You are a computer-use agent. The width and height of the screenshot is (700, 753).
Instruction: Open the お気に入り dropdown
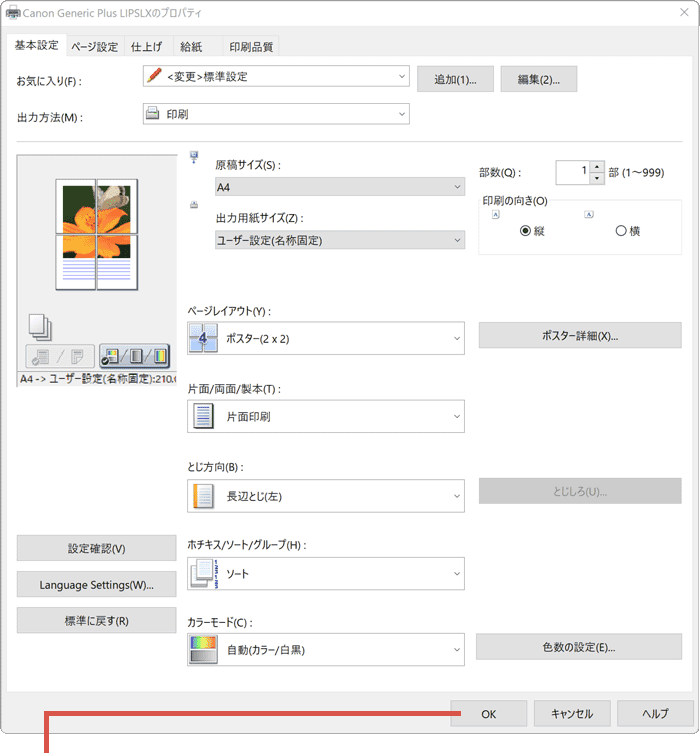click(x=276, y=76)
